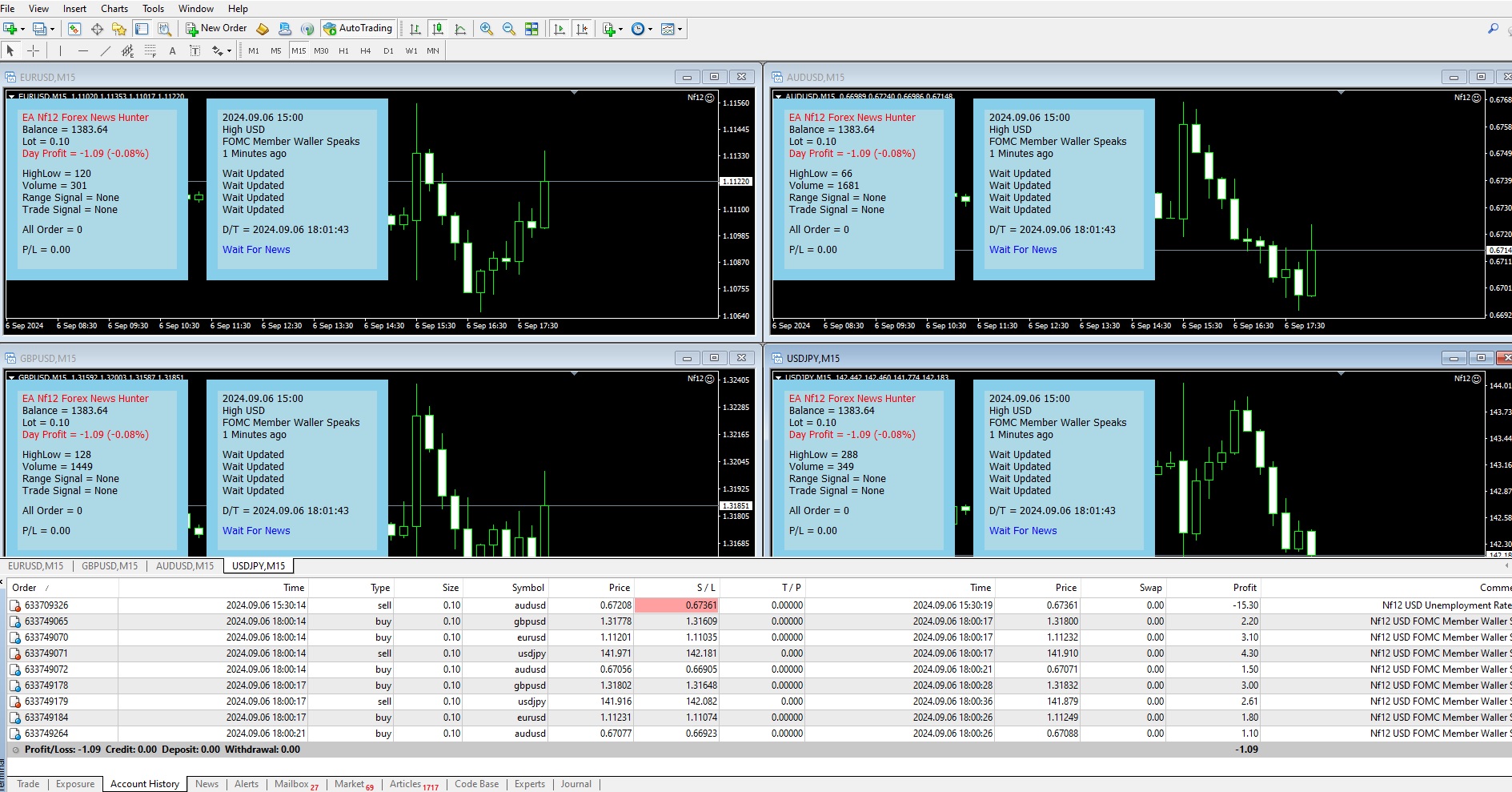This screenshot has width=1512, height=792.
Task: Select the horizontal line tool
Action: (x=82, y=50)
